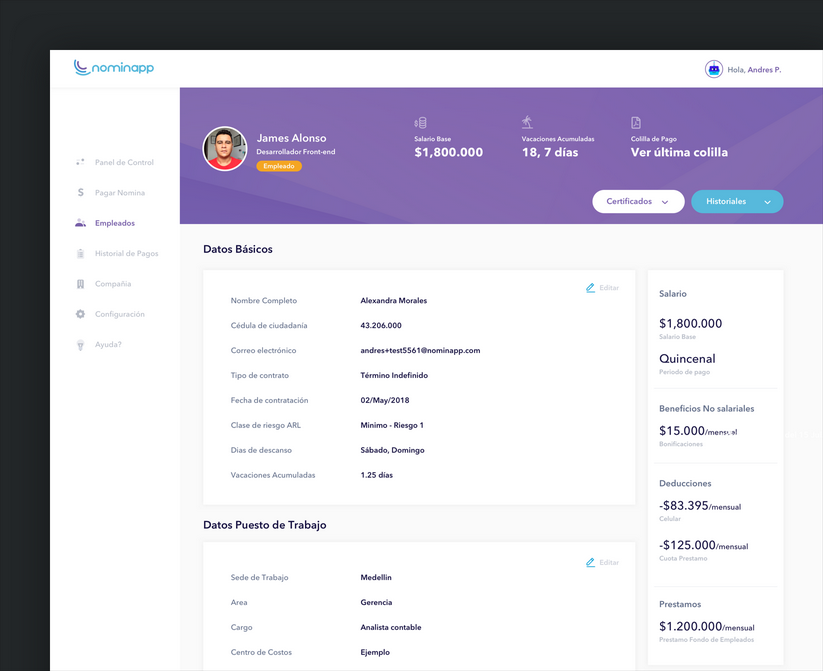Open Ver última colilla link
The width and height of the screenshot is (823, 671).
click(x=679, y=153)
